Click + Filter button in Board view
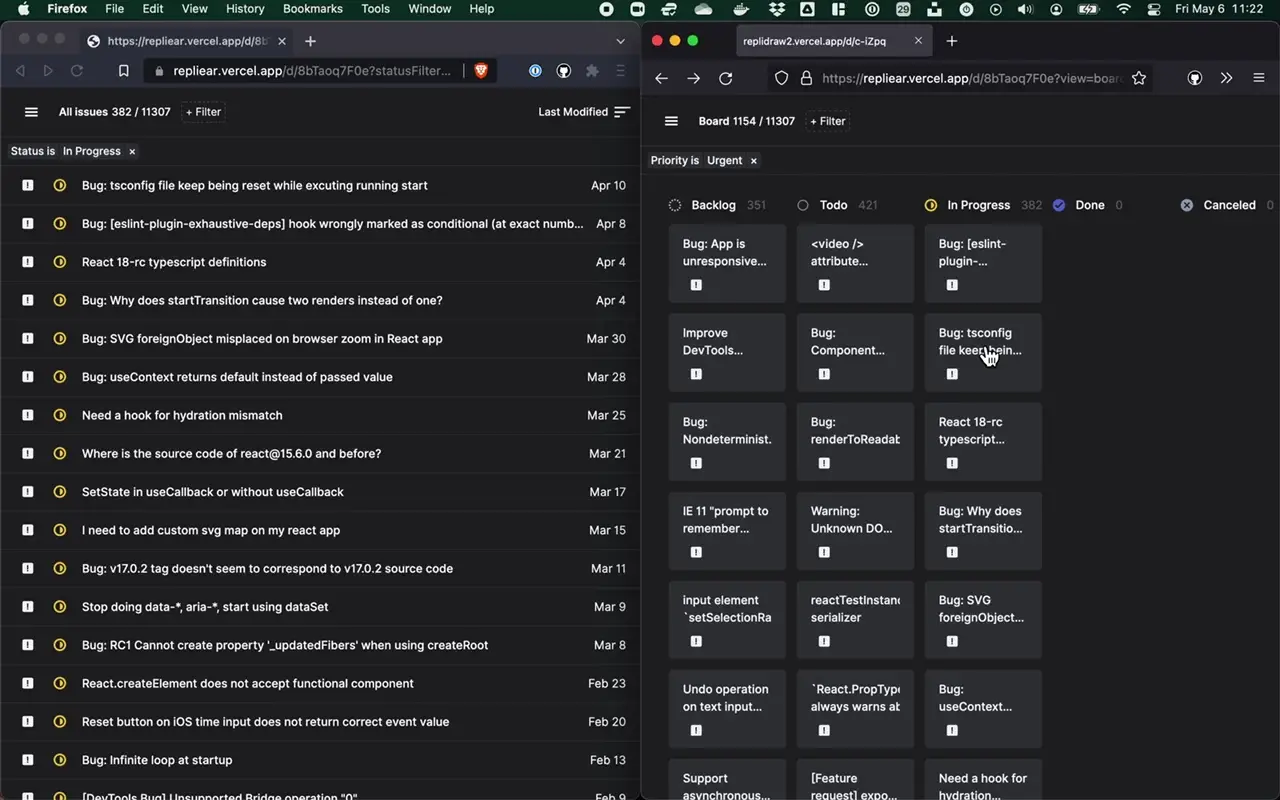The image size is (1280, 800). tap(828, 121)
